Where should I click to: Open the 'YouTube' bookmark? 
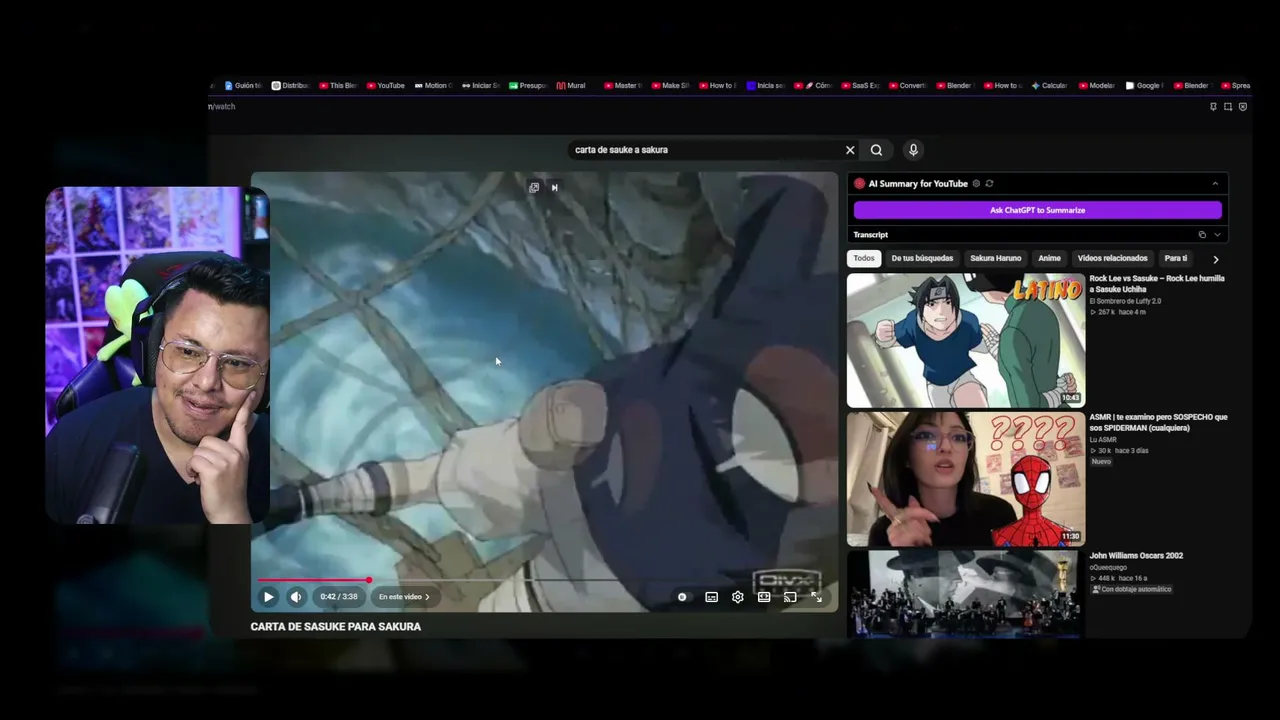point(386,86)
